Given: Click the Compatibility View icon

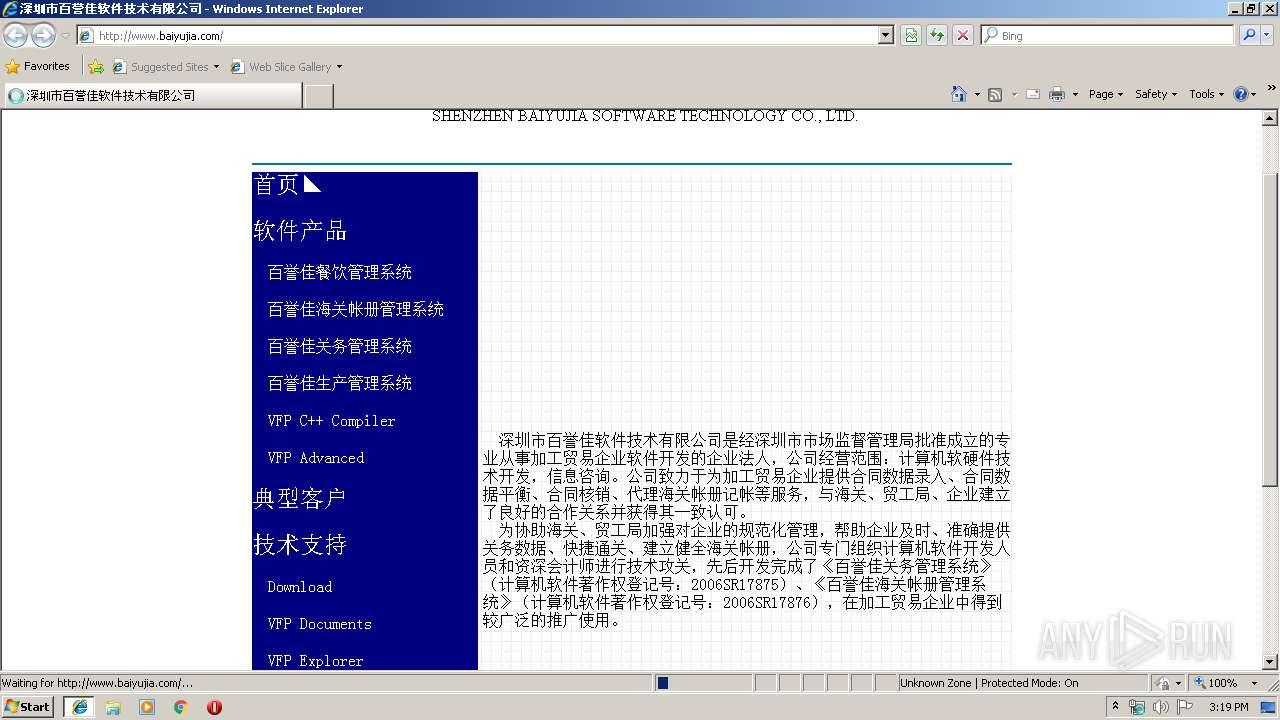Looking at the screenshot, I should click(x=911, y=35).
